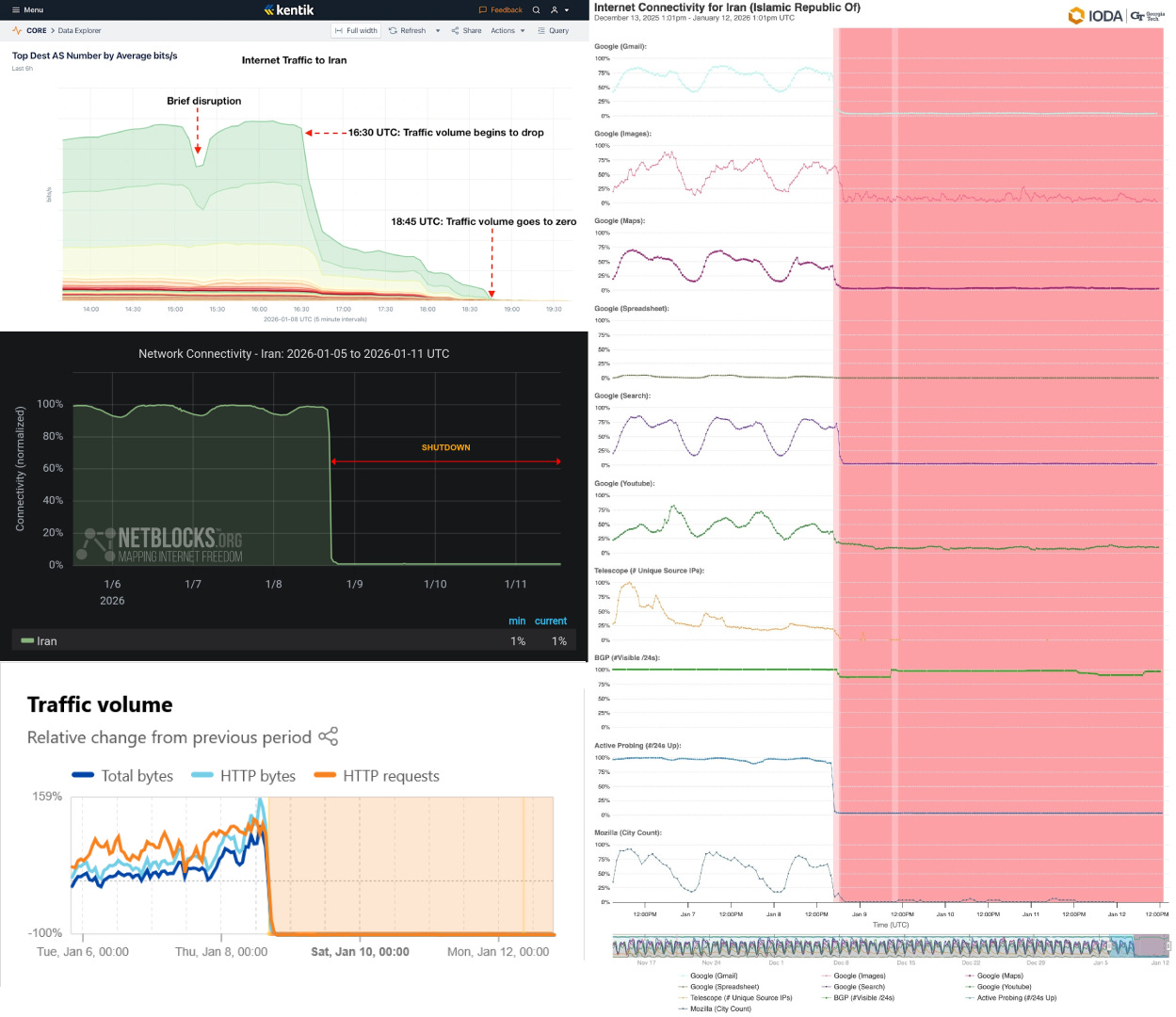
Task: Select 'Data Explorer' in the breadcrumb
Action: [79, 30]
